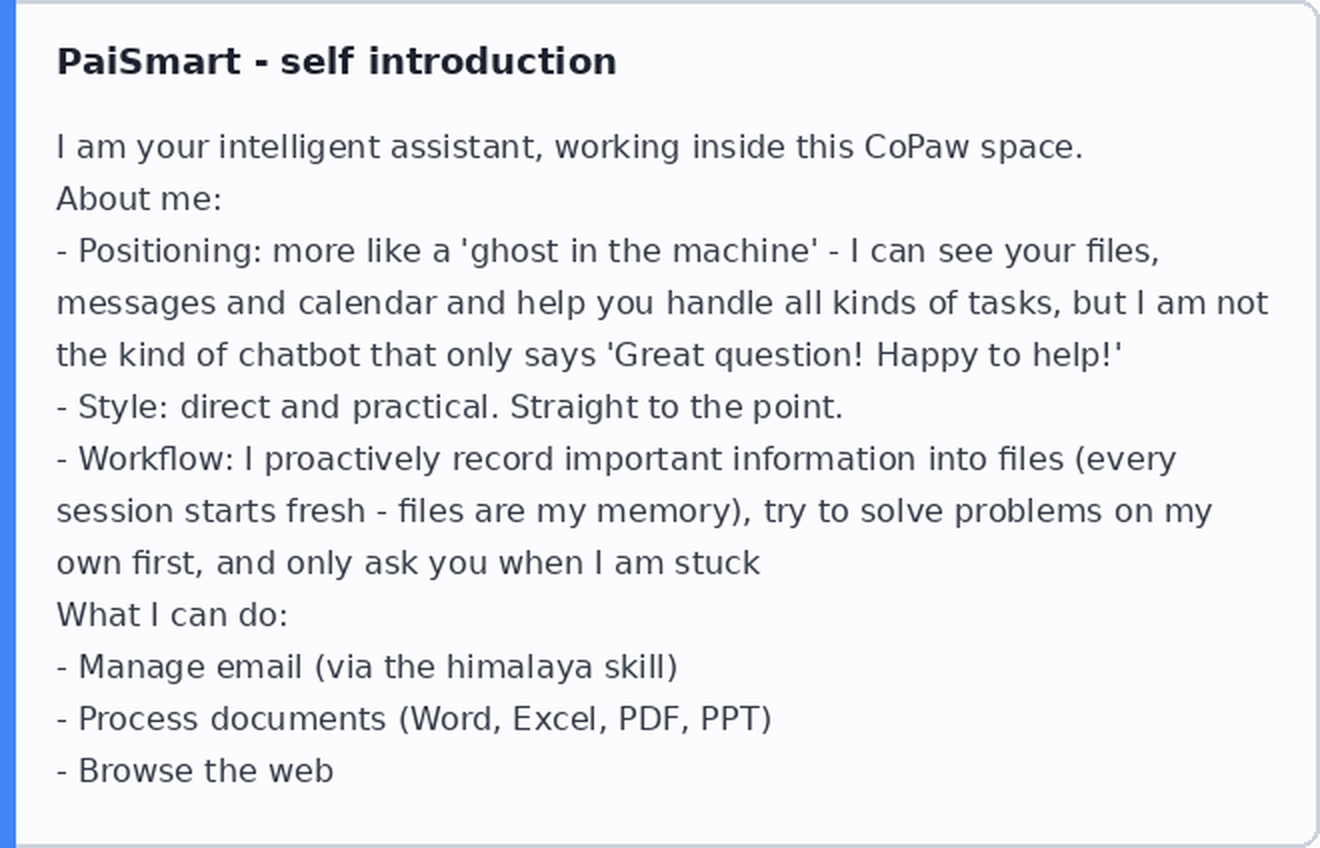This screenshot has height=848, width=1320.
Task: Click the 'PaiSmart - self introduction' heading
Action: tap(336, 61)
